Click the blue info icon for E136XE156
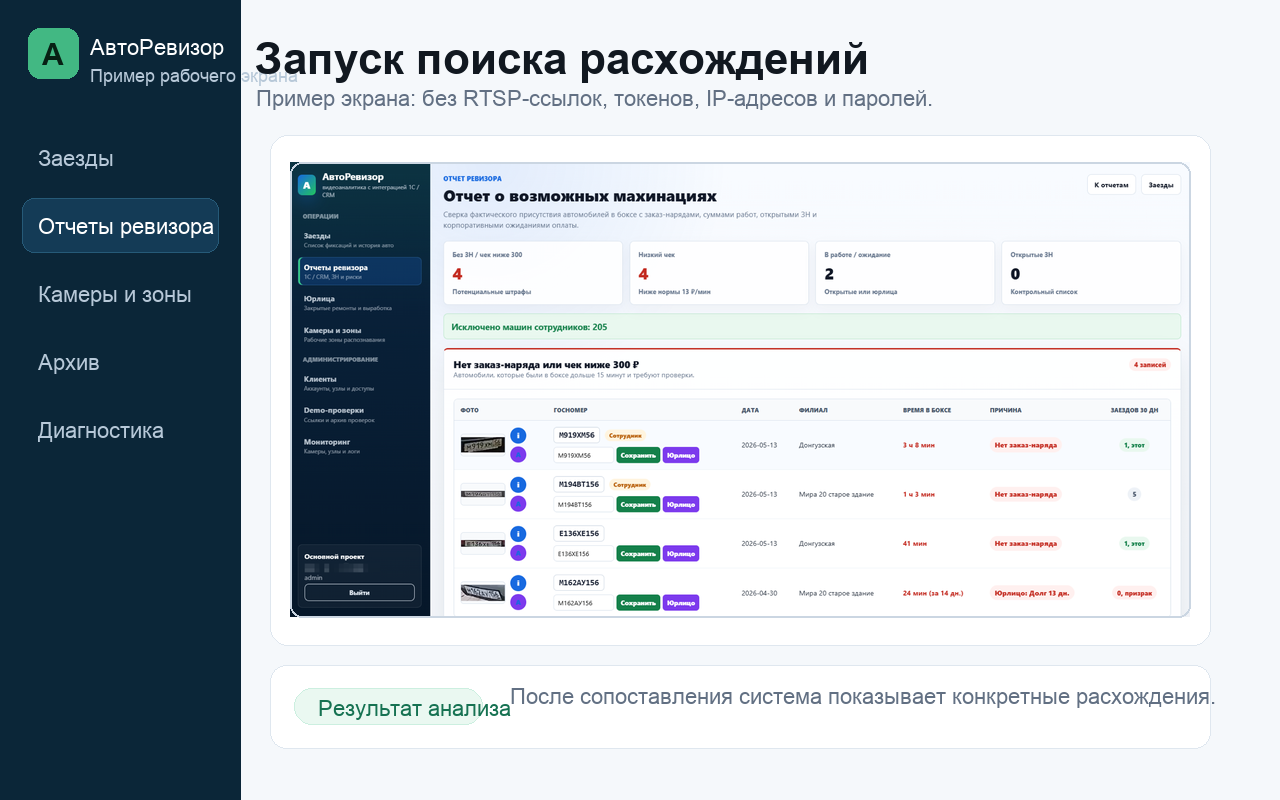Image resolution: width=1280 pixels, height=800 pixels. pos(518,534)
